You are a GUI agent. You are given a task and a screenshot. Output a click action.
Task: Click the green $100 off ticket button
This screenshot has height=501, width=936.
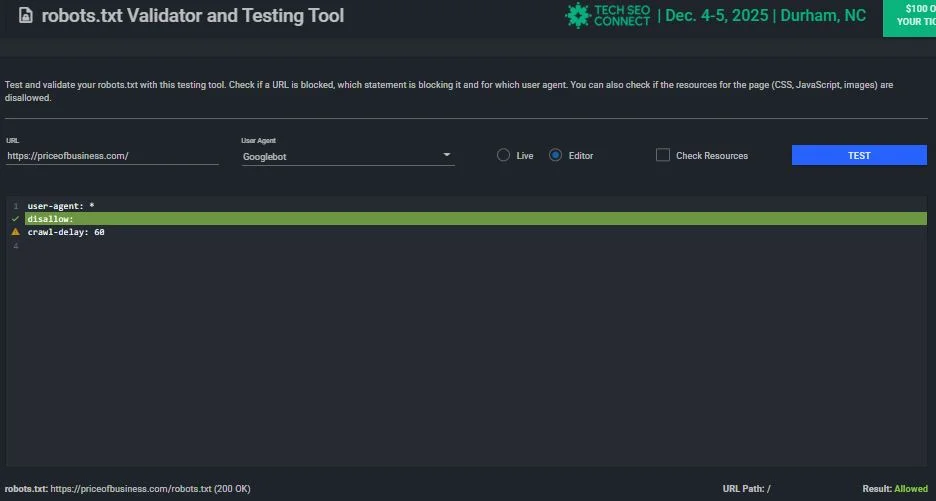(x=909, y=18)
